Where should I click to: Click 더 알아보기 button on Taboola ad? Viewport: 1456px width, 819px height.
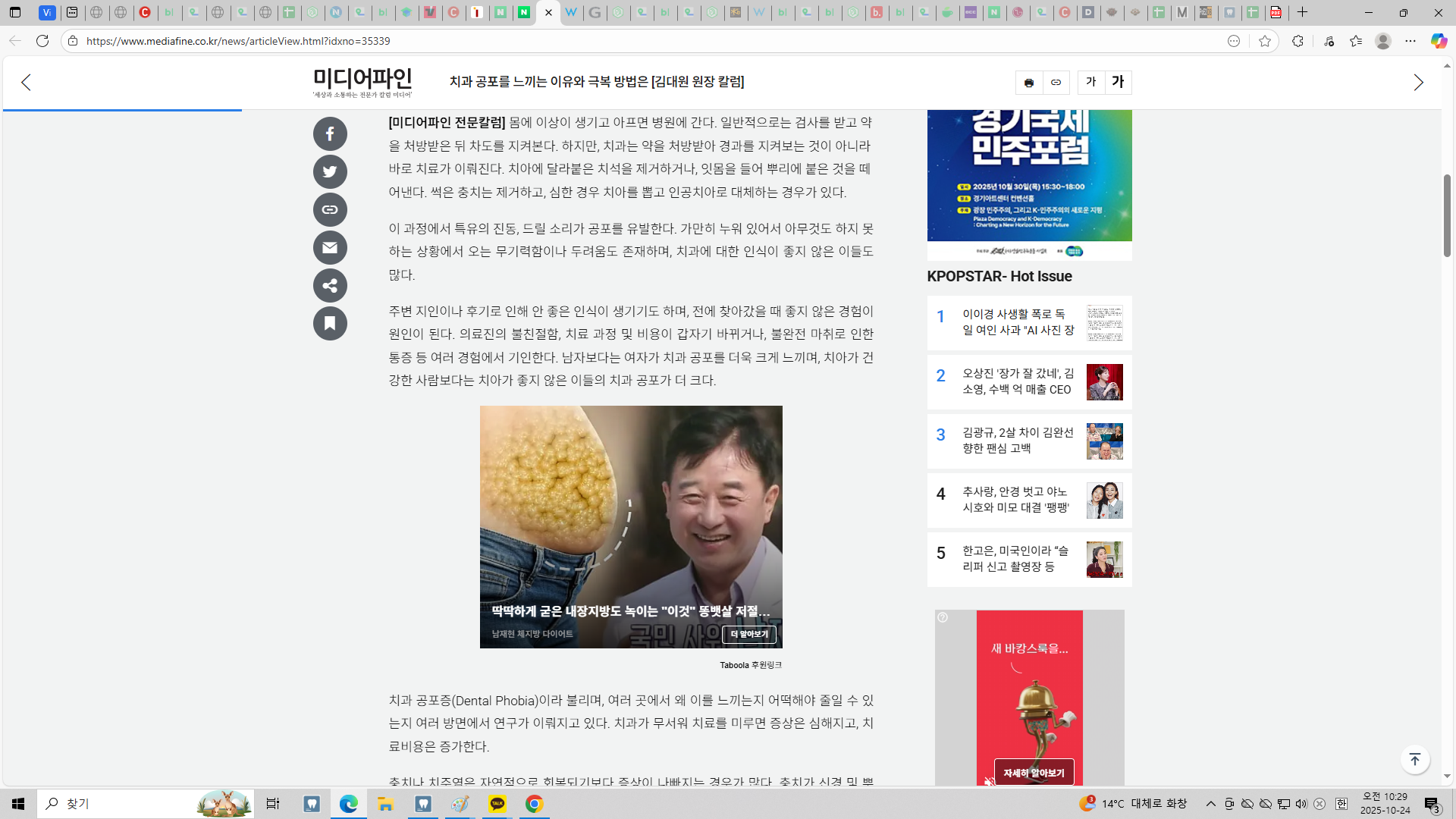click(x=748, y=634)
